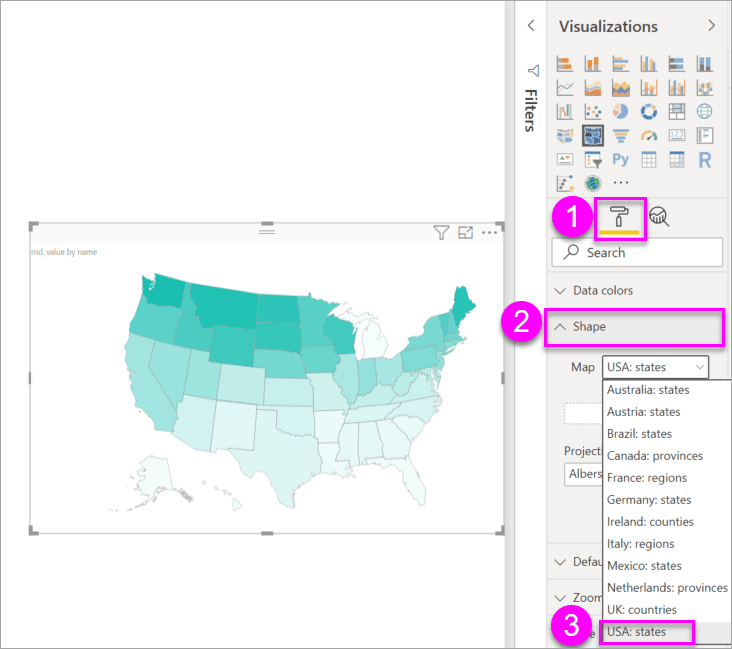Choose Austria: states from list
The image size is (732, 649).
(643, 412)
